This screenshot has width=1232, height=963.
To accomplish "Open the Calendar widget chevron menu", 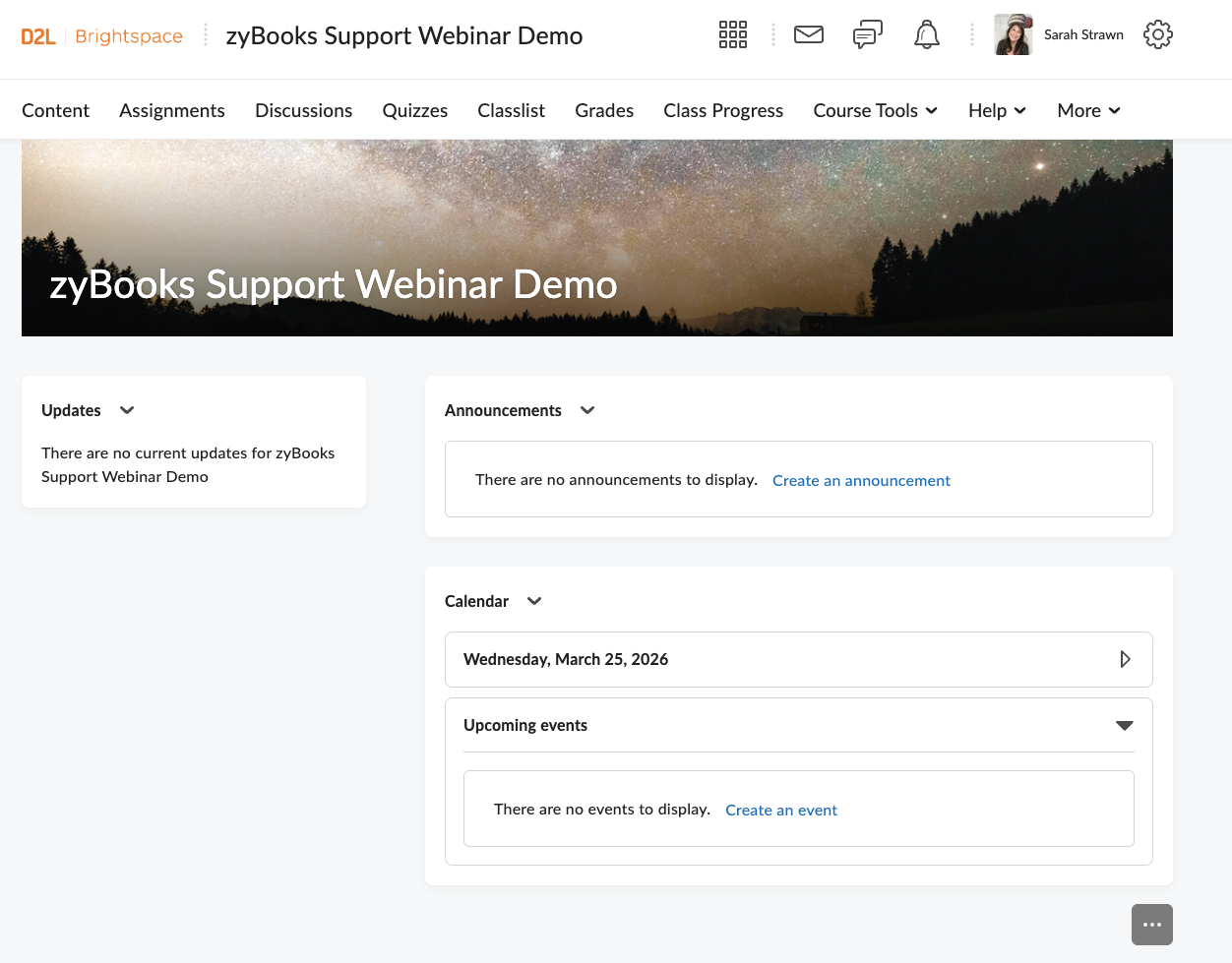I will pyautogui.click(x=534, y=601).
